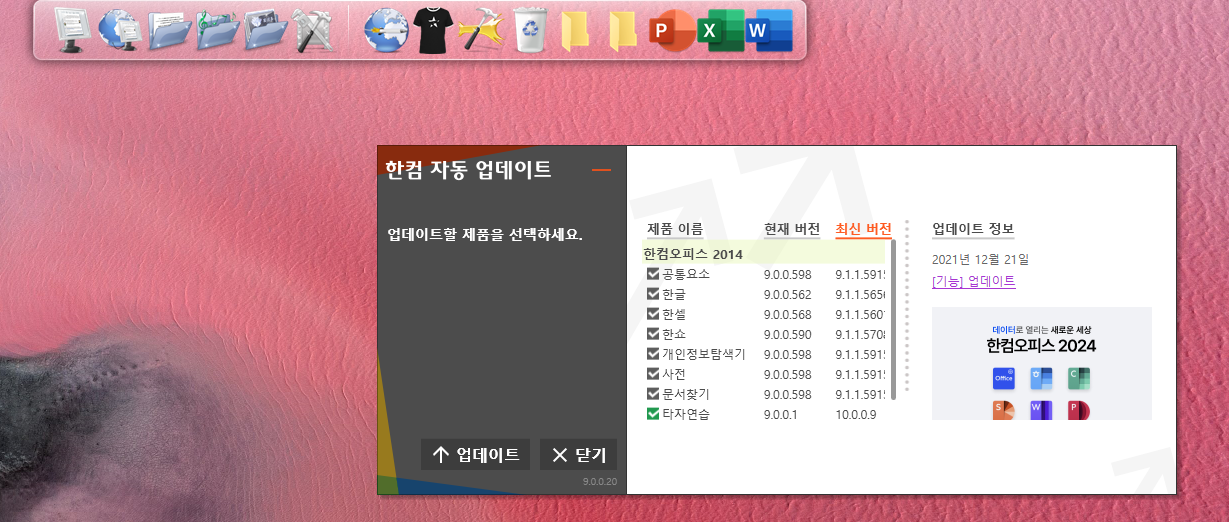Screen dimensions: 1229x522
Task: Click the 업데이트 button
Action: click(x=475, y=455)
